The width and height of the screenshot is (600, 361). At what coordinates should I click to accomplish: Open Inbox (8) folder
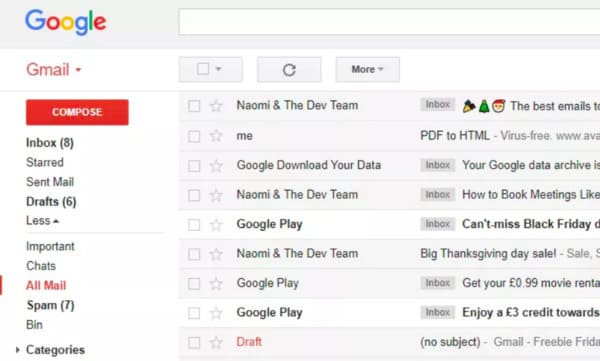[x=50, y=143]
